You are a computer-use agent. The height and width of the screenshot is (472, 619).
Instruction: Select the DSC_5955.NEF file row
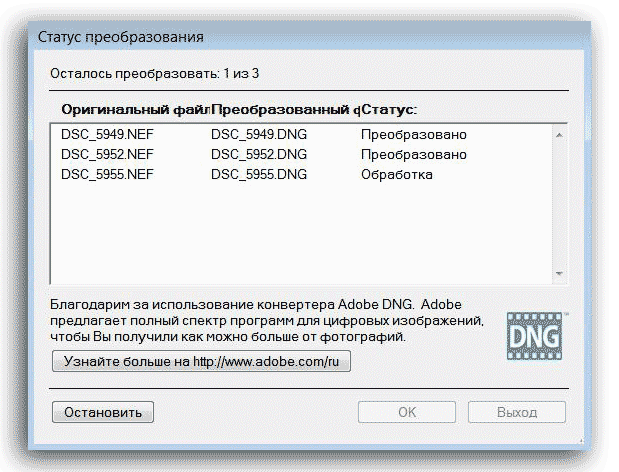(301, 174)
